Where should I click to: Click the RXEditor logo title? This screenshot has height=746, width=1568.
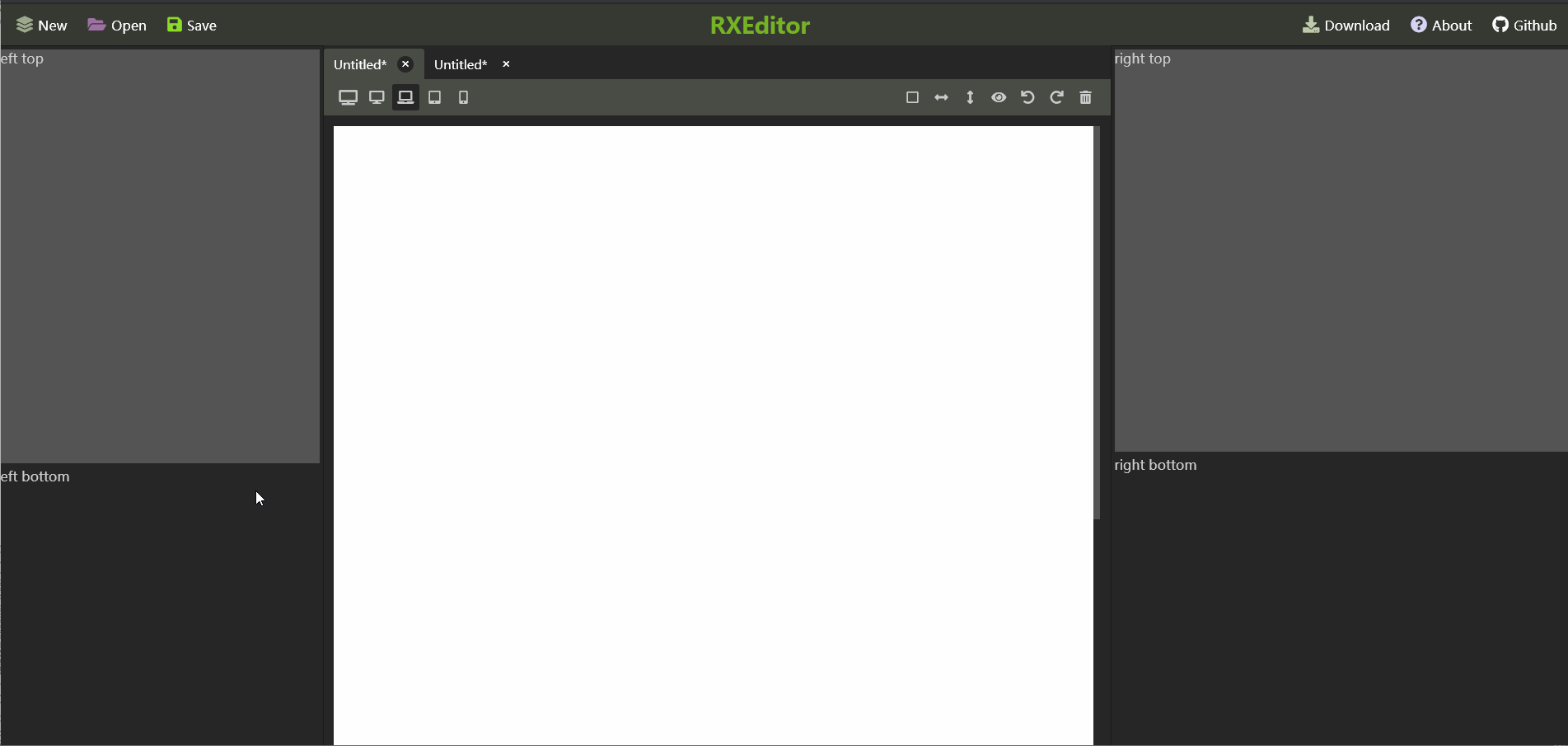pos(760,26)
